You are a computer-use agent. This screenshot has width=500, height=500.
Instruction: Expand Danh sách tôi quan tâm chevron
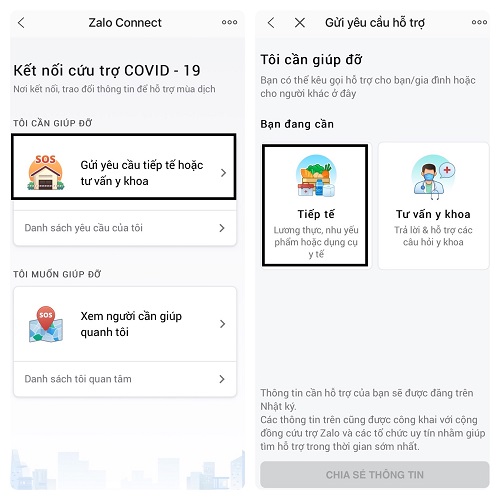coord(222,379)
